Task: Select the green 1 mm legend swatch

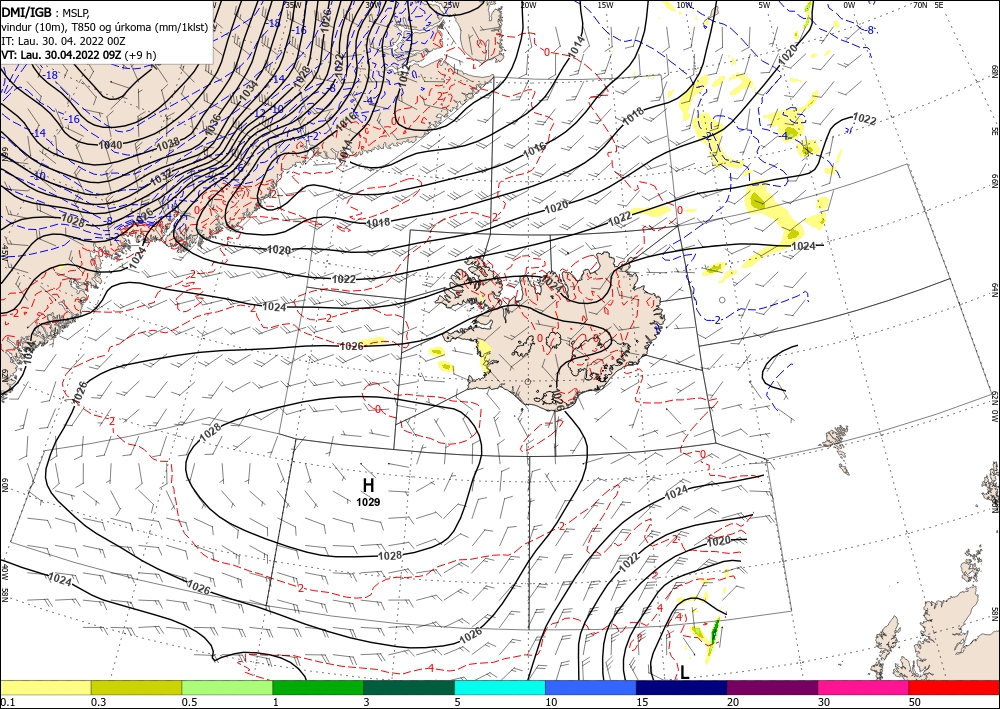Action: (x=318, y=687)
